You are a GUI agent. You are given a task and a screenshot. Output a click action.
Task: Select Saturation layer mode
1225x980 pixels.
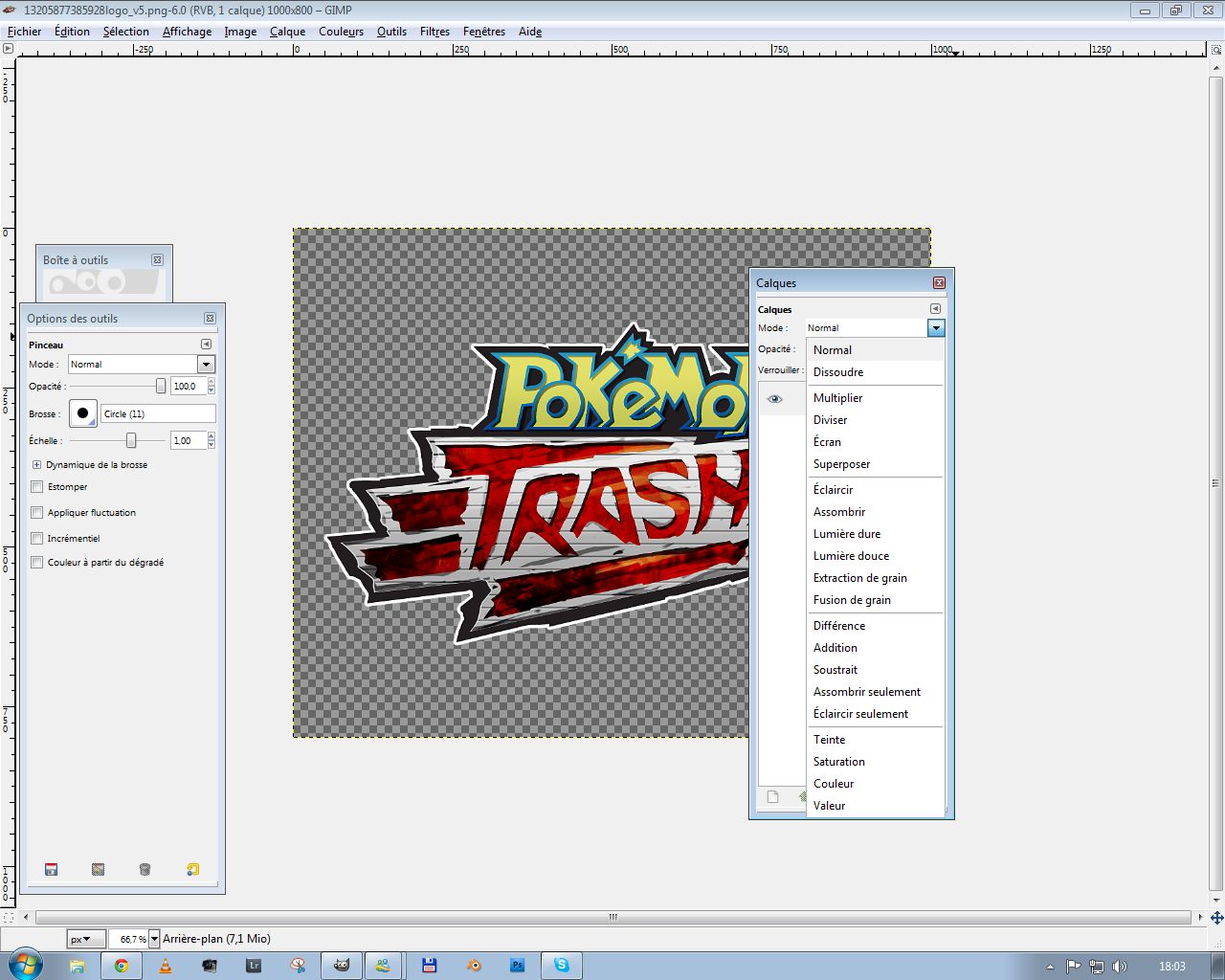(876, 762)
